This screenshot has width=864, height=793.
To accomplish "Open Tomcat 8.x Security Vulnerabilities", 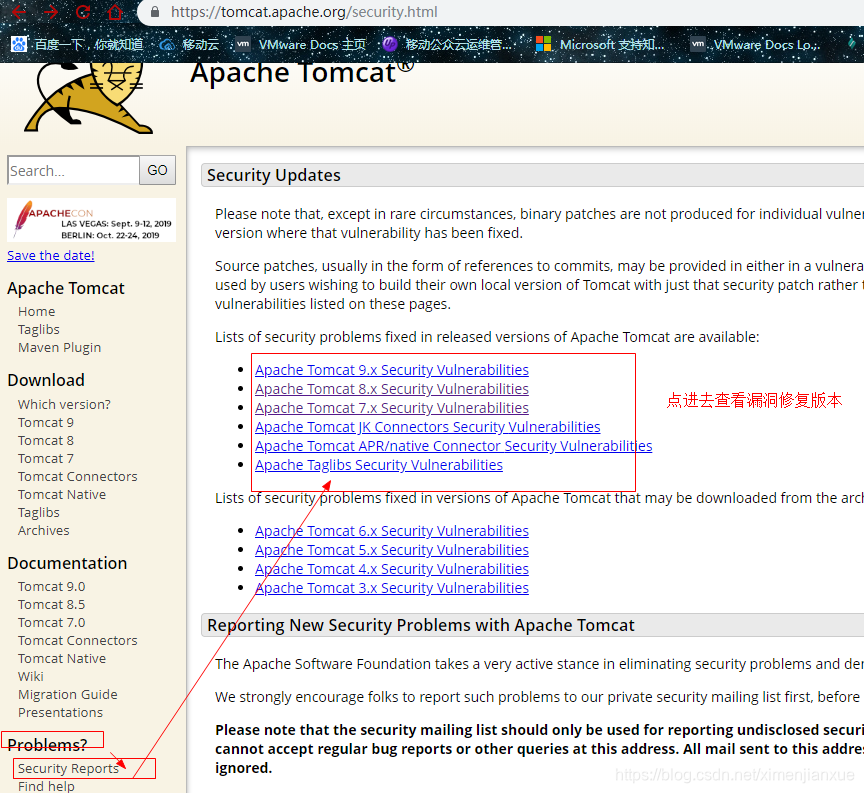I will 392,389.
